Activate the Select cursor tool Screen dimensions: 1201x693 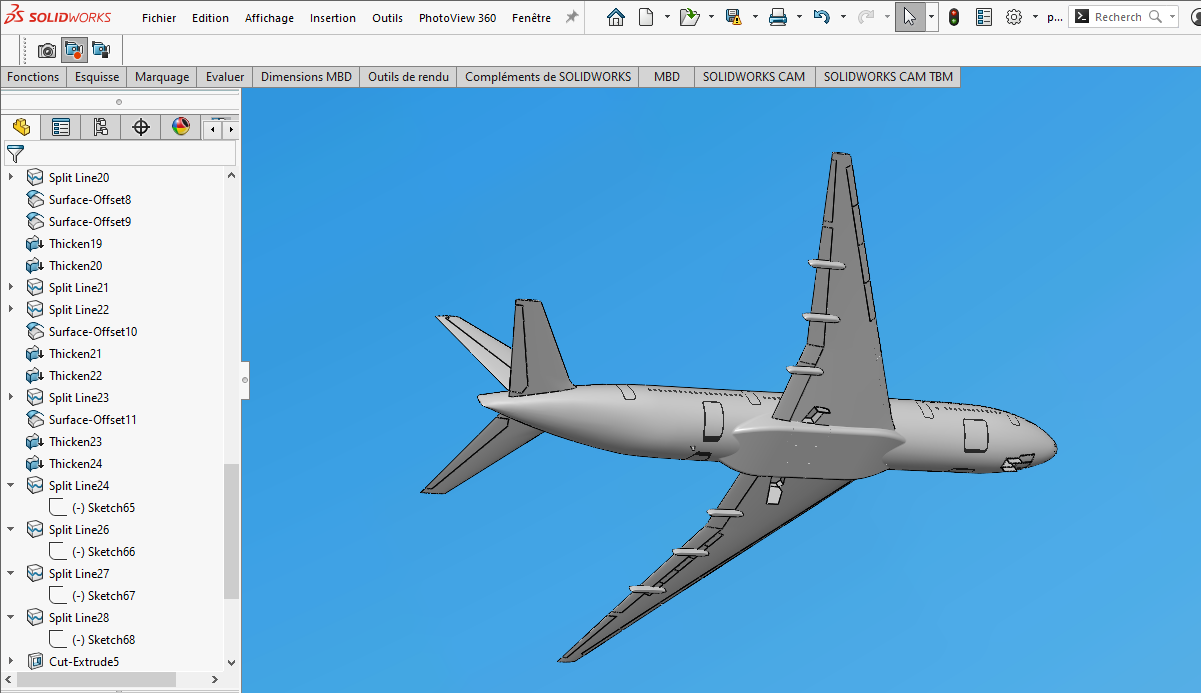(910, 17)
